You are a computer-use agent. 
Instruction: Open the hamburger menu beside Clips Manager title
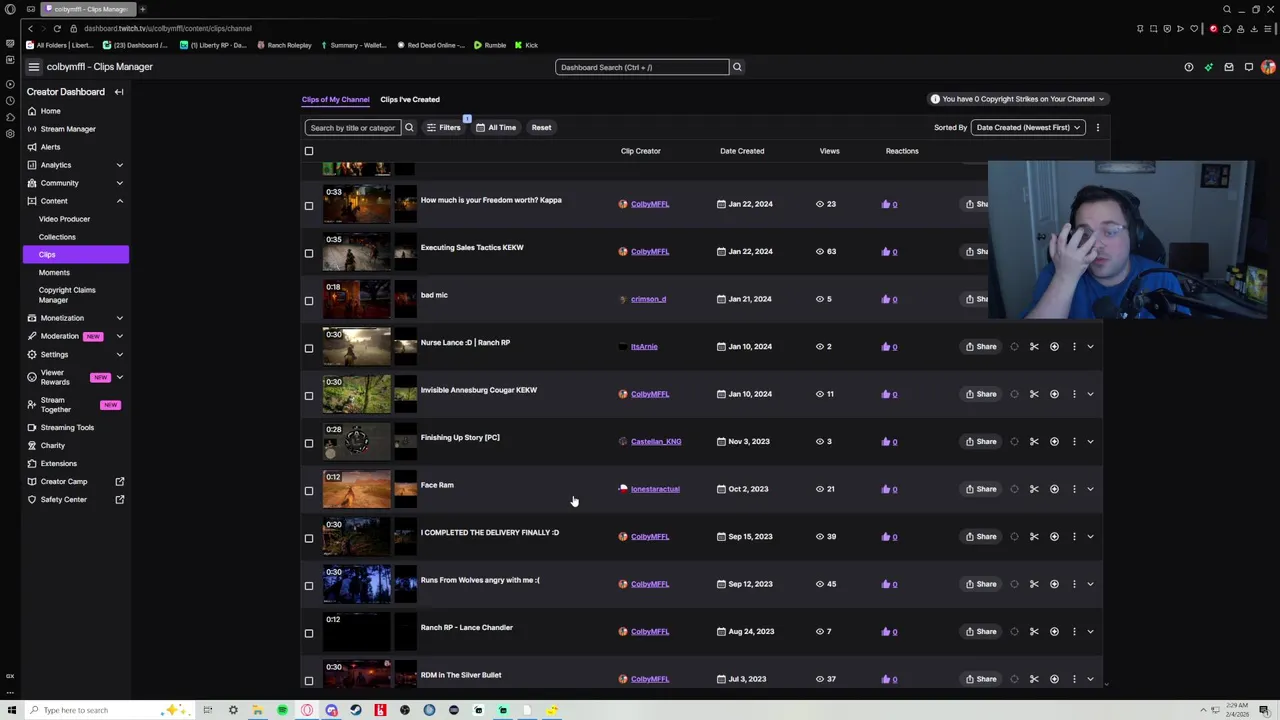[33, 67]
